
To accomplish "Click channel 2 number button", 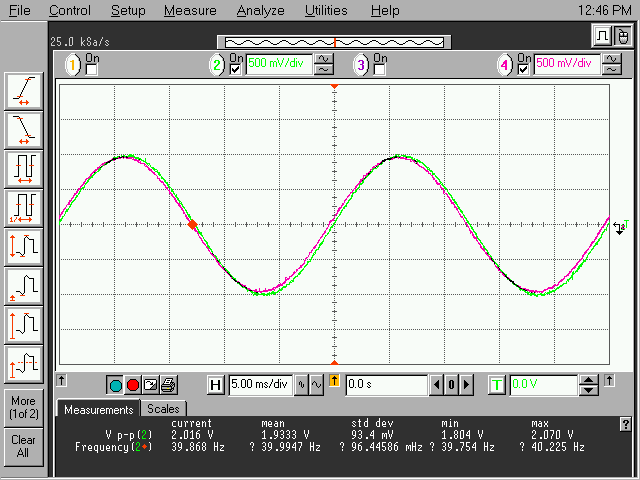I will click(x=217, y=65).
